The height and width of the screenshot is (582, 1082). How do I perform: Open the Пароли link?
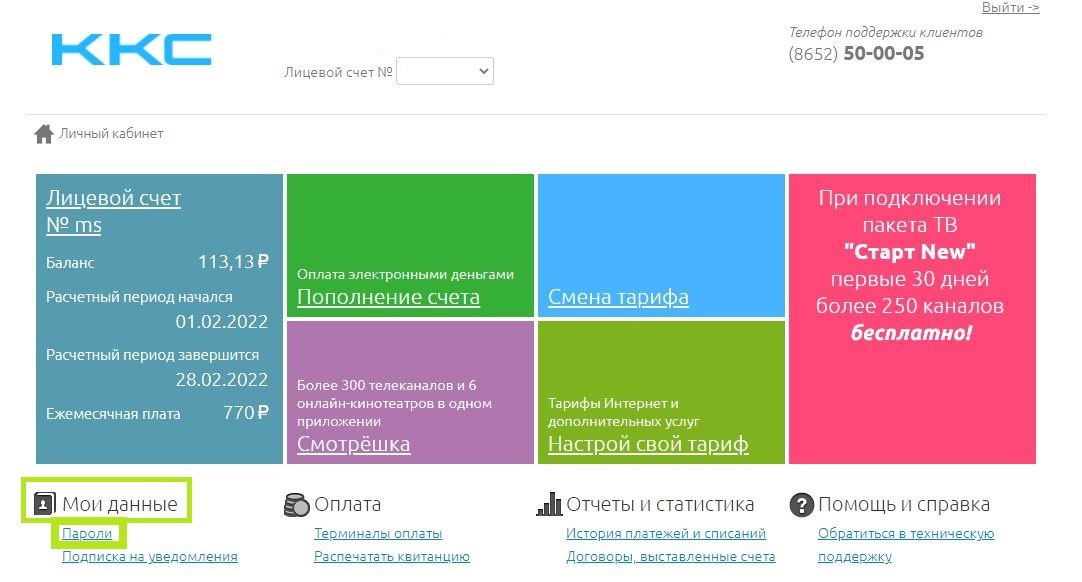point(87,534)
